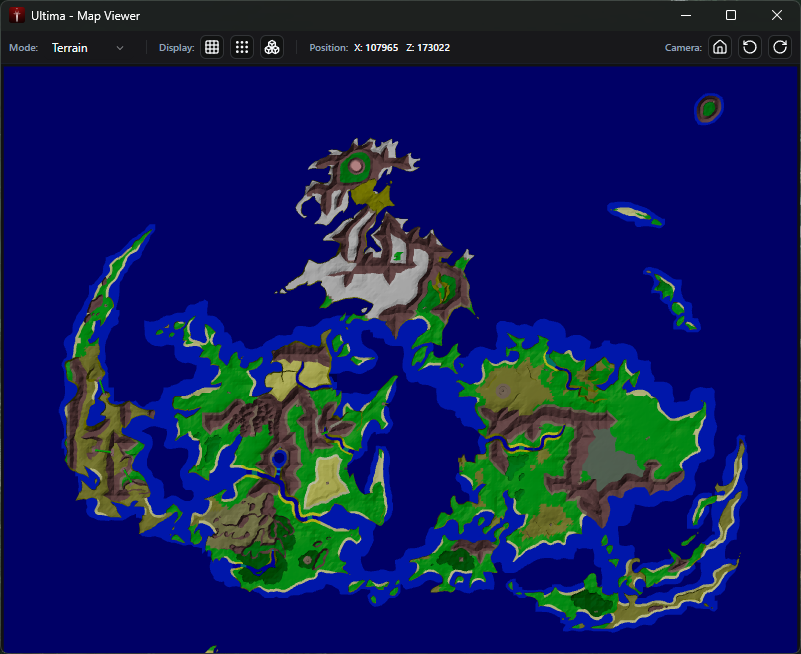Screen dimensions: 801x654
Task: Click the pink crater on the northern continent
Action: click(356, 166)
